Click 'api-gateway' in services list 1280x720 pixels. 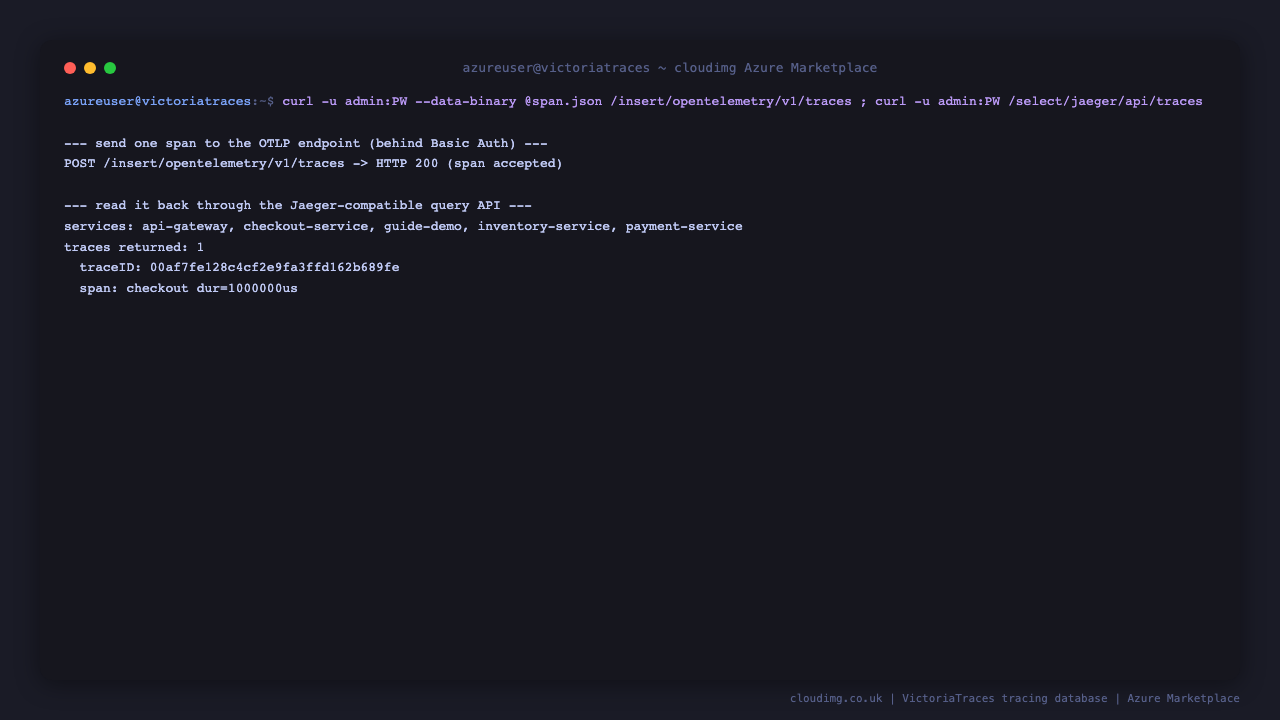(x=185, y=226)
